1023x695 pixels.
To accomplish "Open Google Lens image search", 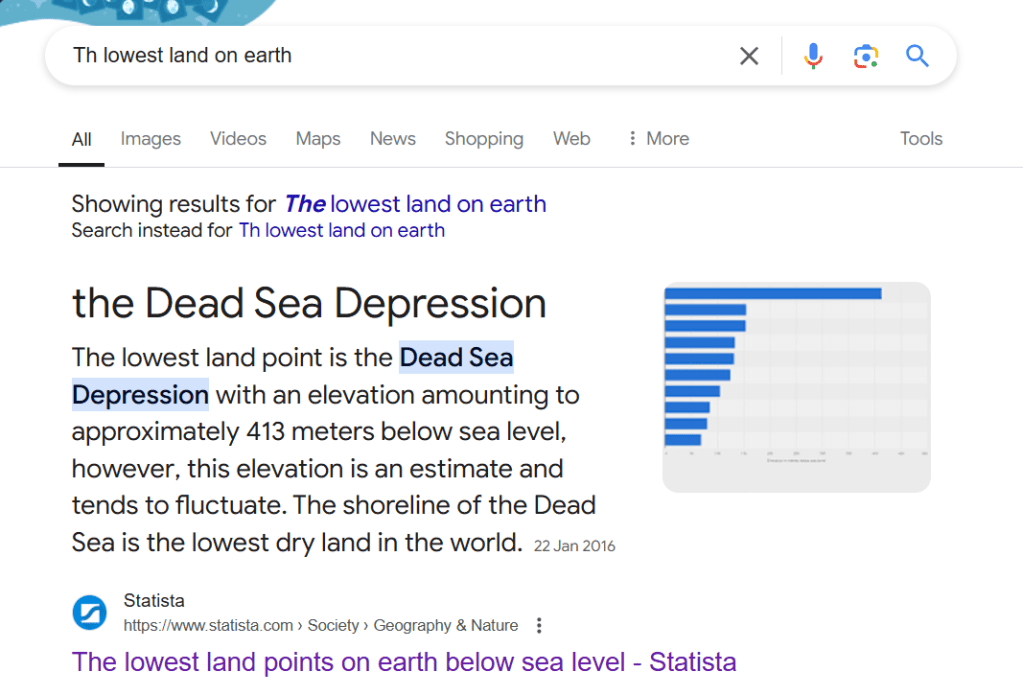I will click(x=865, y=56).
